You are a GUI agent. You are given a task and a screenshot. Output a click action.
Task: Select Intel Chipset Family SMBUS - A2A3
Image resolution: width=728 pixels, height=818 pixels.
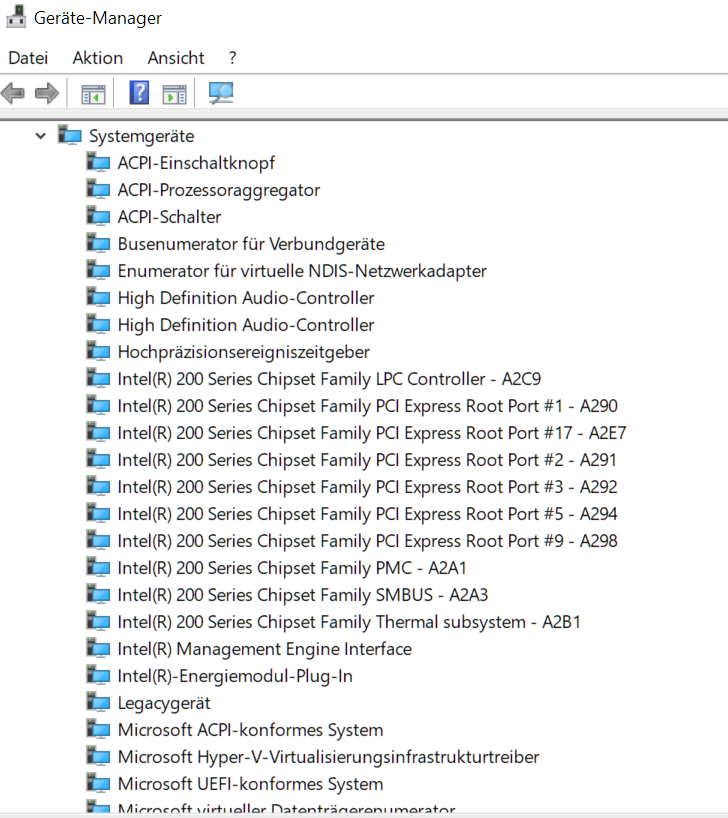coord(303,595)
